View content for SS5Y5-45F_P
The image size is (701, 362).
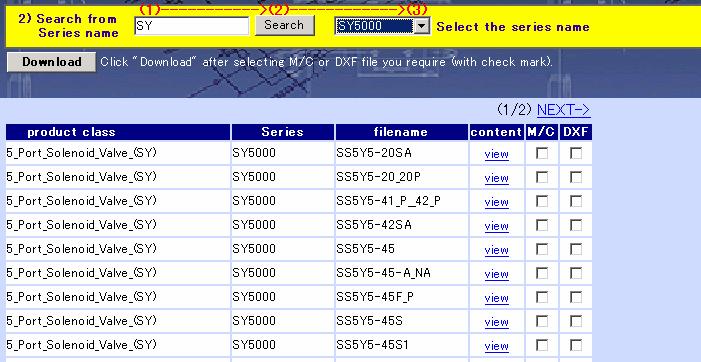[496, 299]
